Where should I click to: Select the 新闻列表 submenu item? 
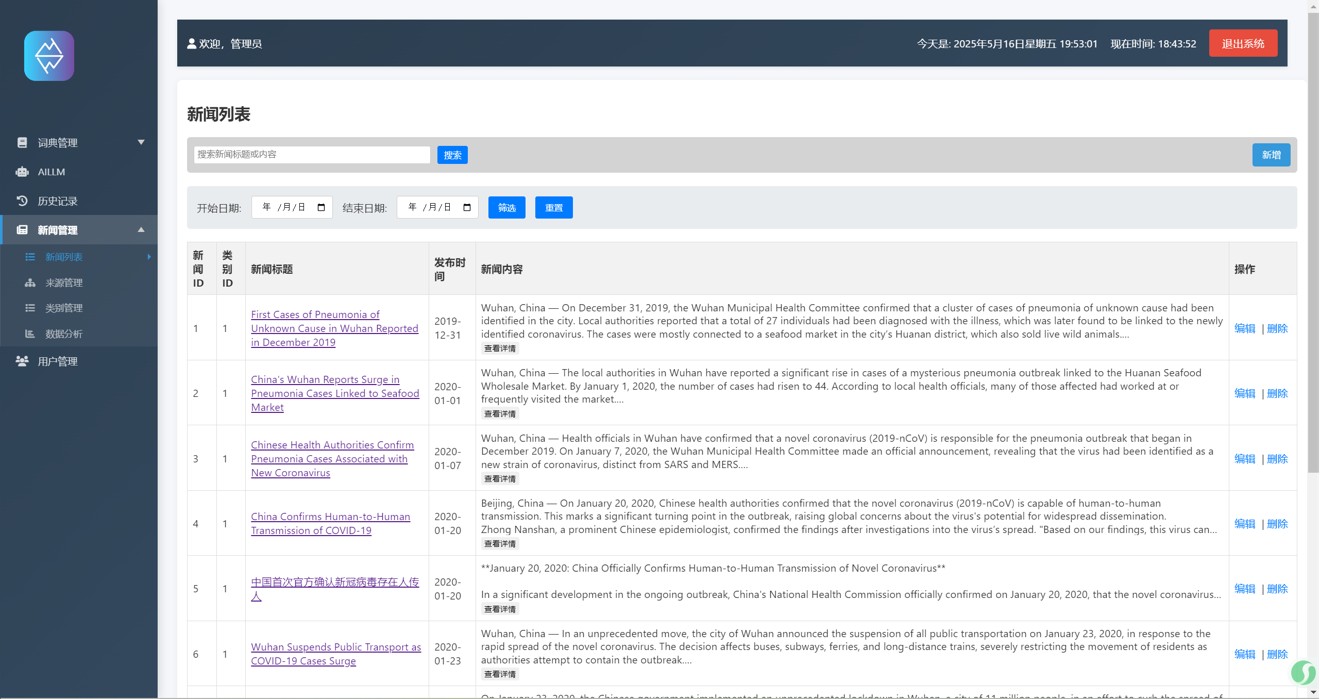pos(64,257)
